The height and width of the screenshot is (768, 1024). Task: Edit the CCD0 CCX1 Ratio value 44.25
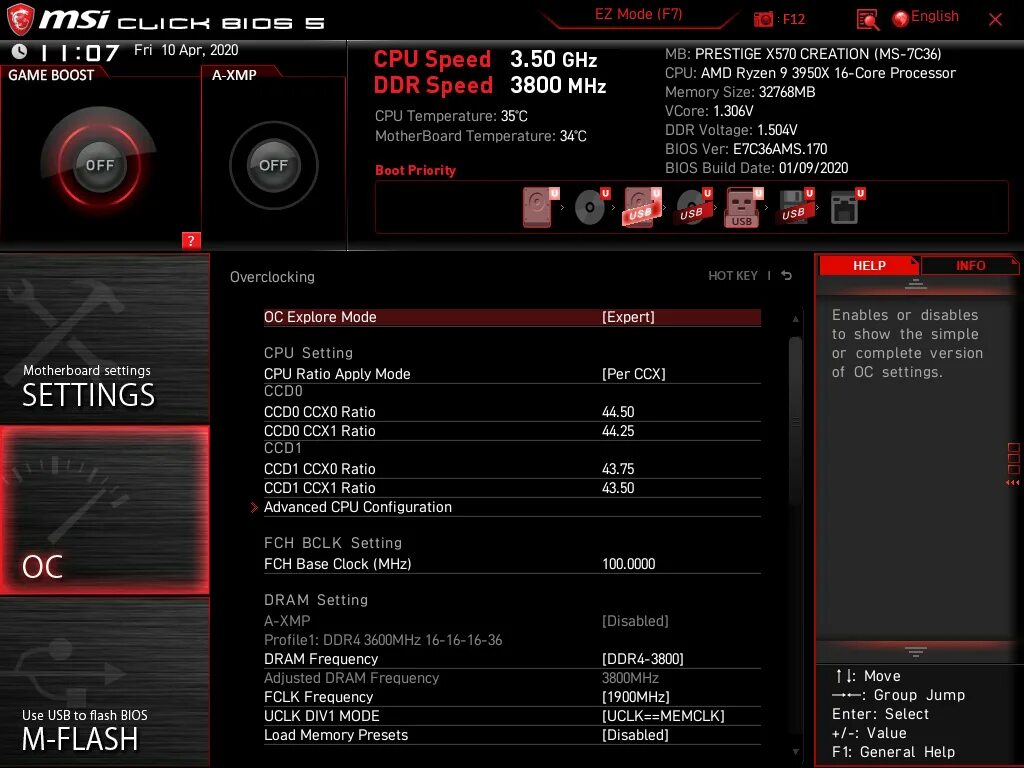[618, 431]
